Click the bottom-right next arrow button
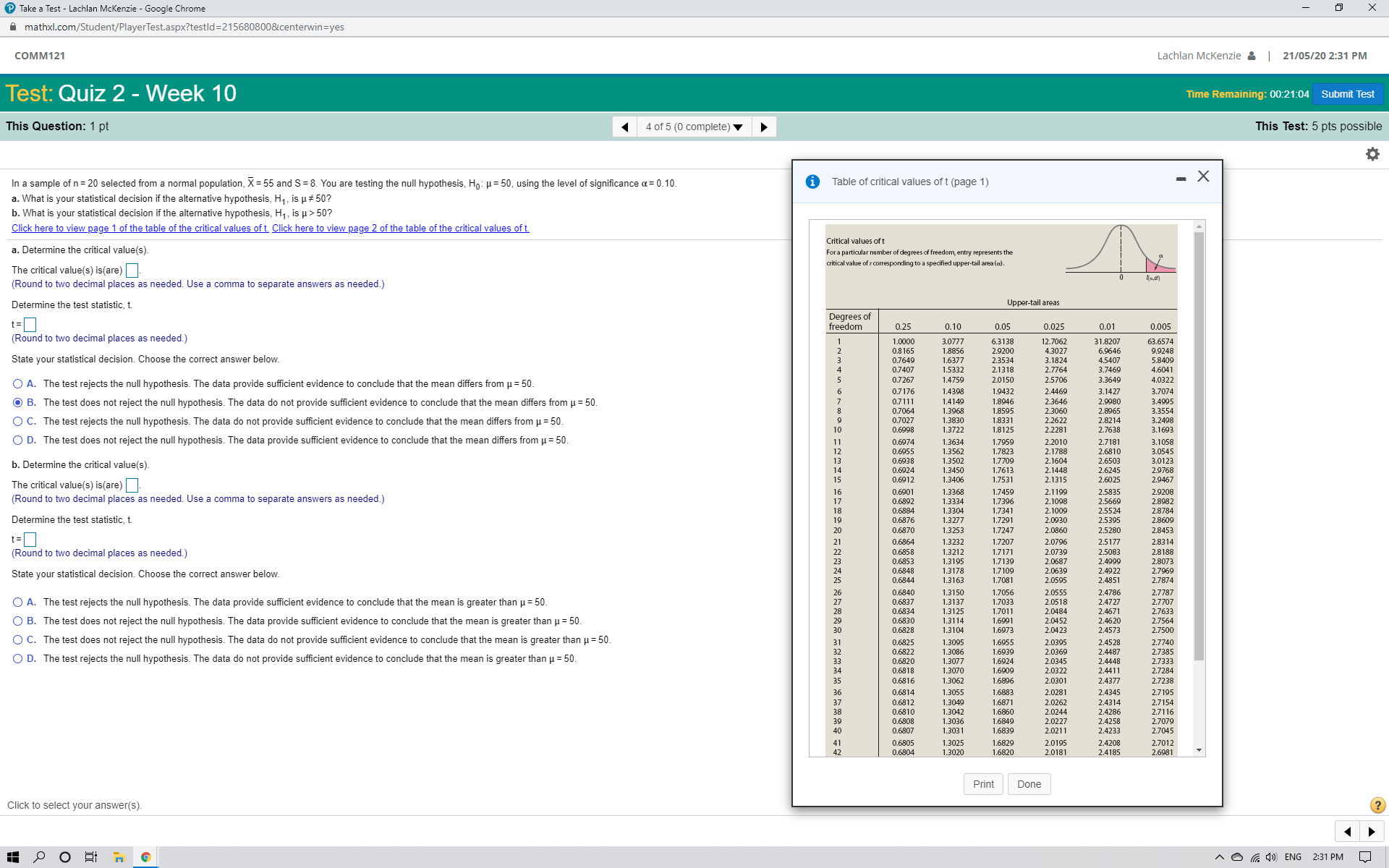This screenshot has height=868, width=1389. tap(1372, 831)
